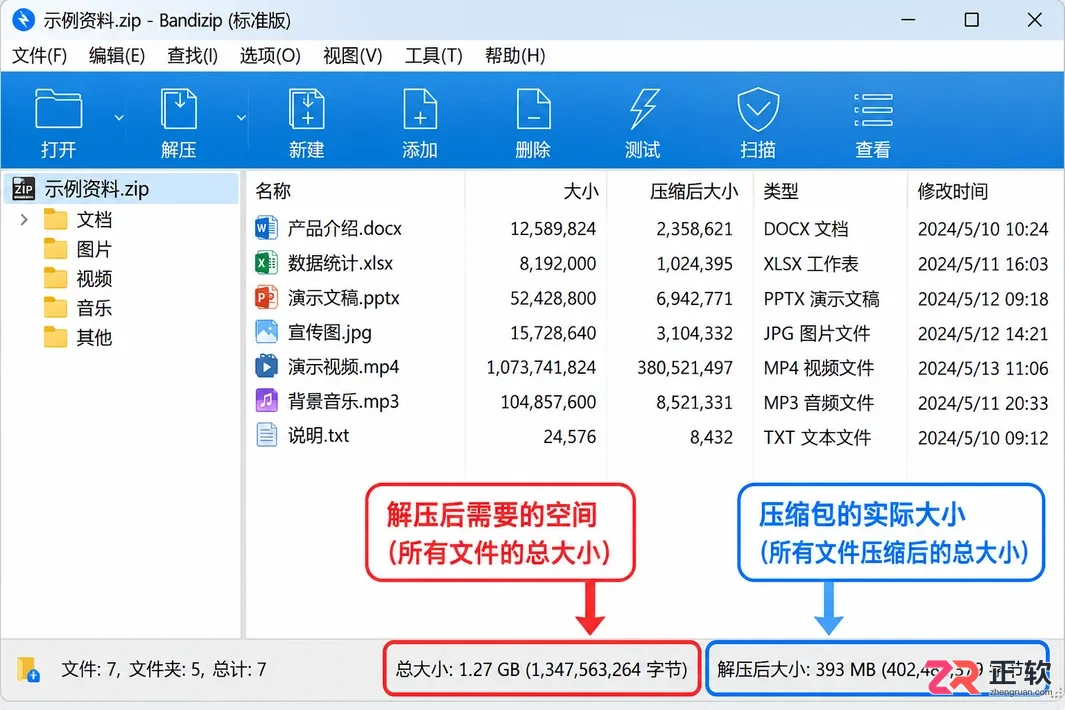Select file name 说明.txt

(318, 436)
